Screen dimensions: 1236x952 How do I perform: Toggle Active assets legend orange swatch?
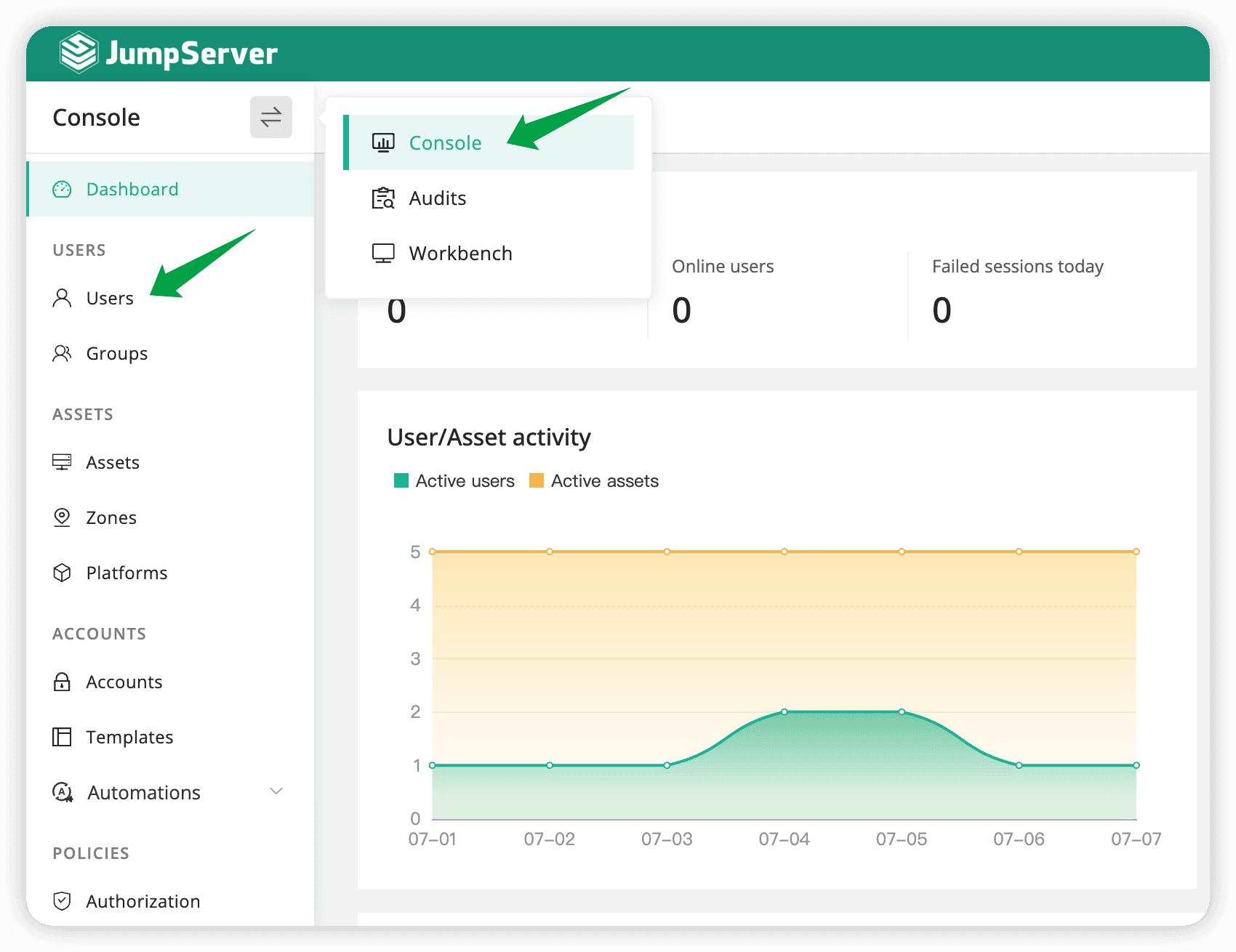(537, 481)
